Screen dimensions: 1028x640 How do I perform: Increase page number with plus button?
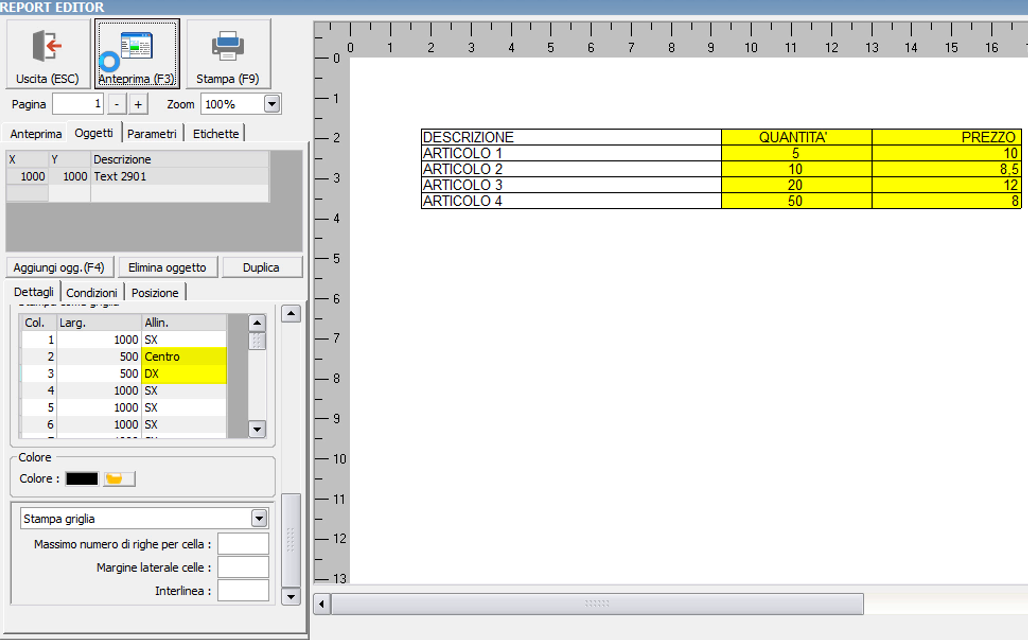[x=138, y=104]
